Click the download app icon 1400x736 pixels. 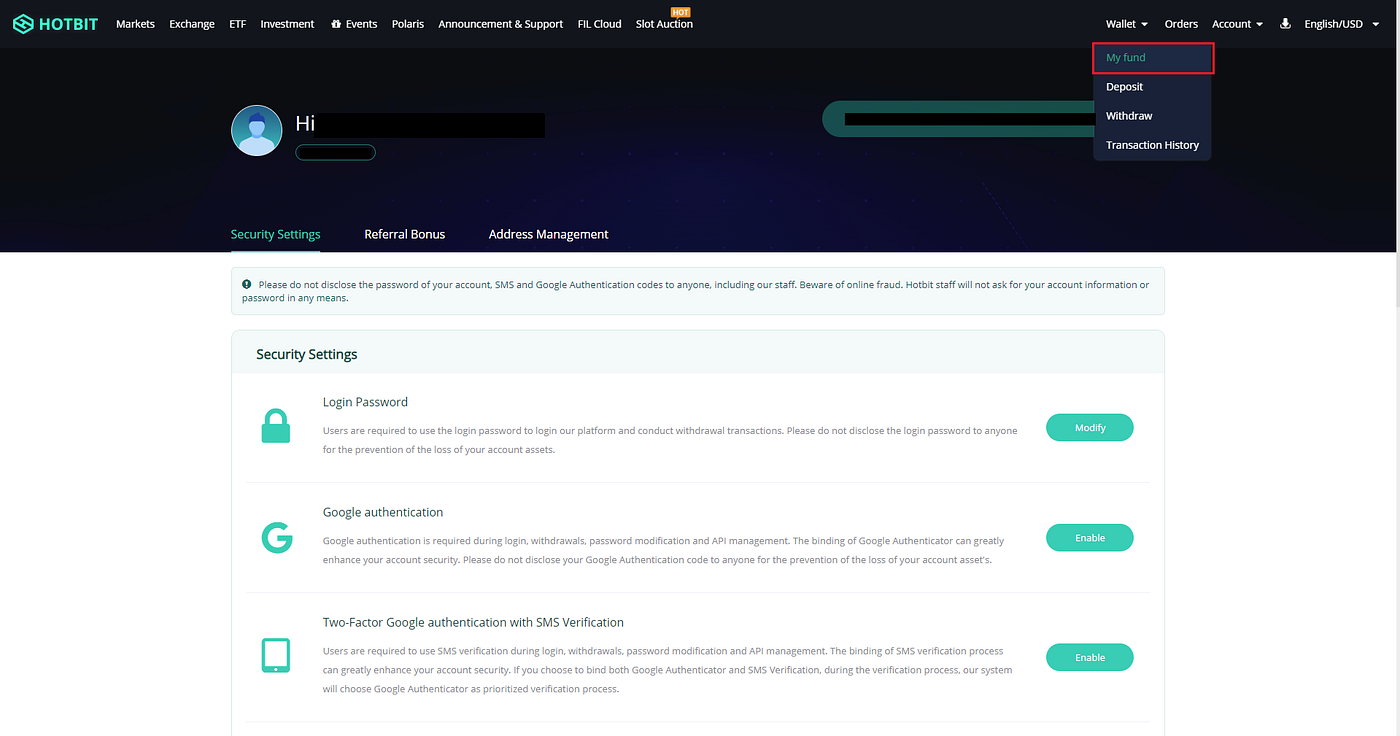tap(1285, 24)
